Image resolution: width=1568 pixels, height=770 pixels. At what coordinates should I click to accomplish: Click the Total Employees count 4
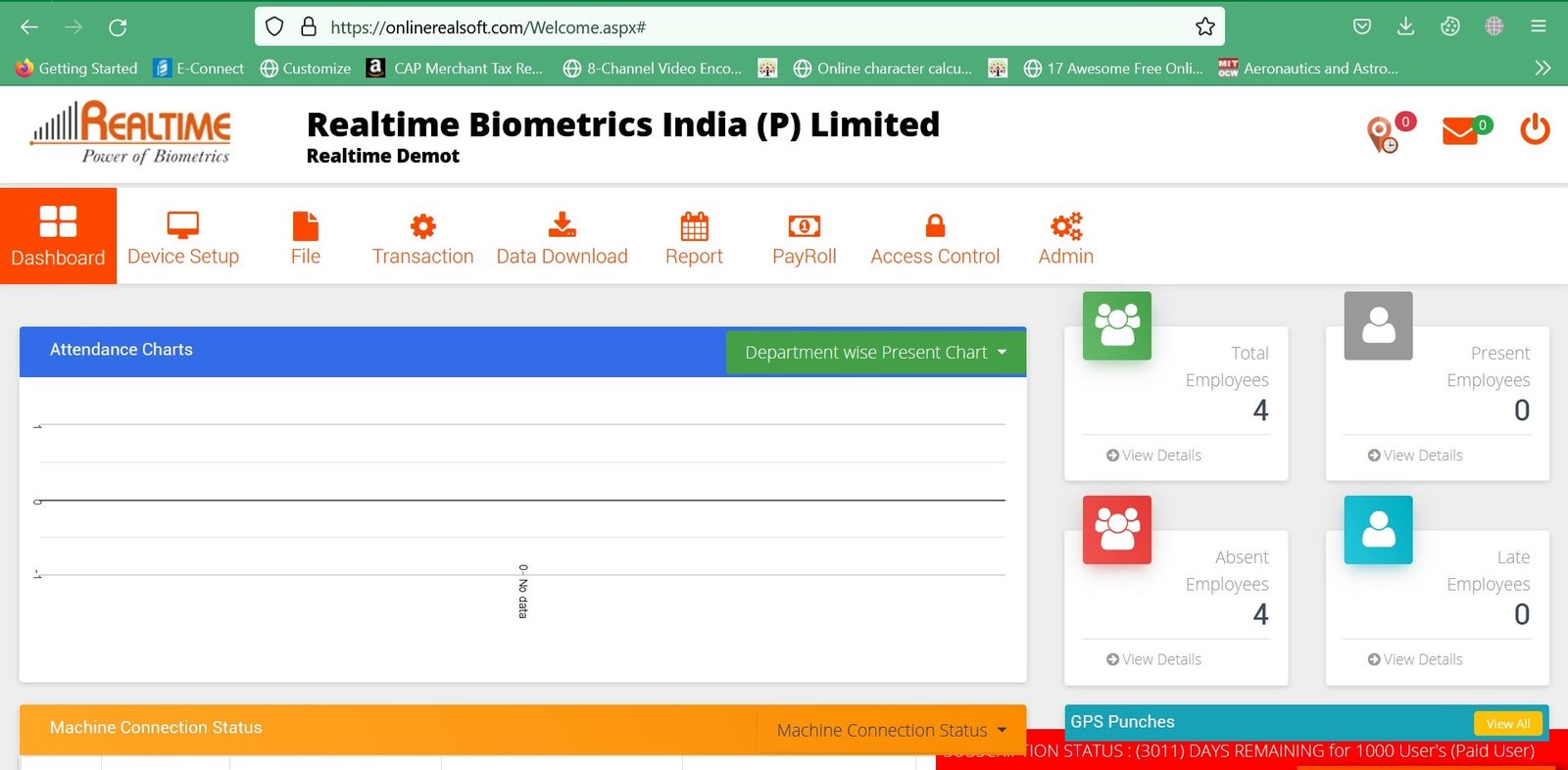click(x=1260, y=410)
